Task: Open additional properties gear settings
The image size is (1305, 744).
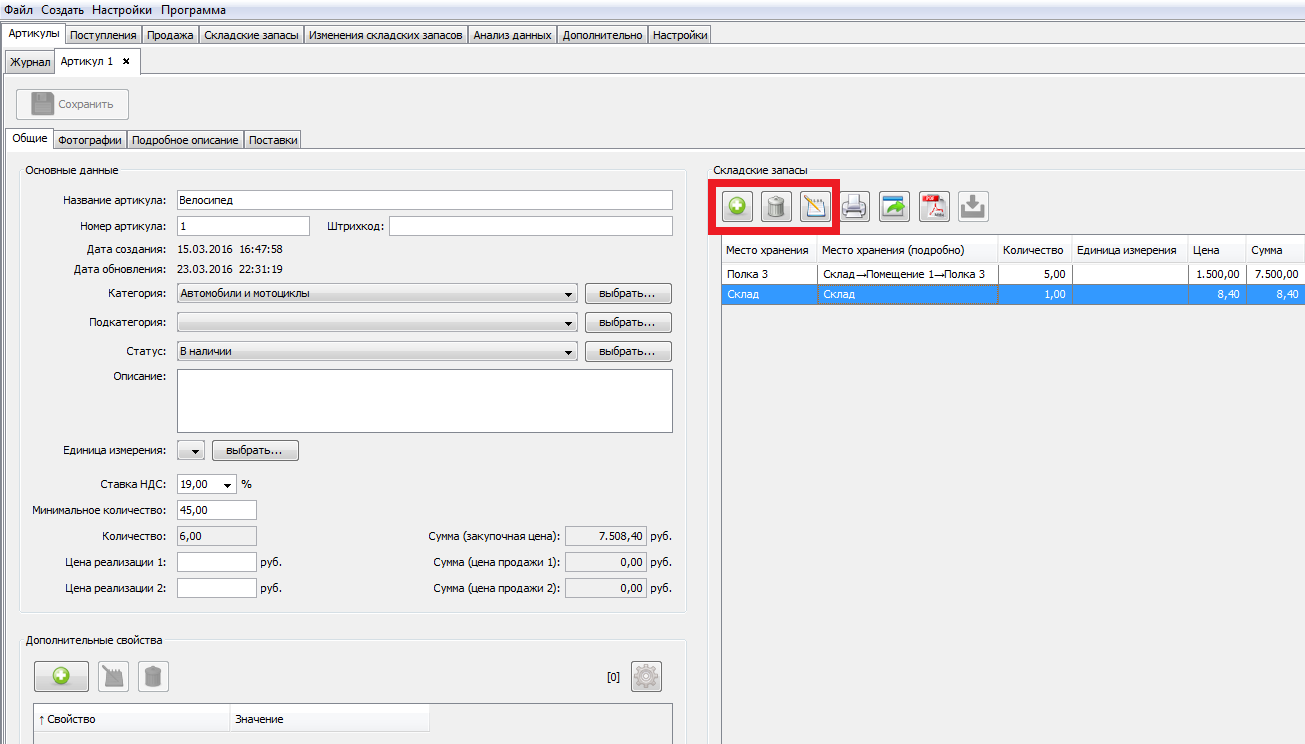Action: 646,676
